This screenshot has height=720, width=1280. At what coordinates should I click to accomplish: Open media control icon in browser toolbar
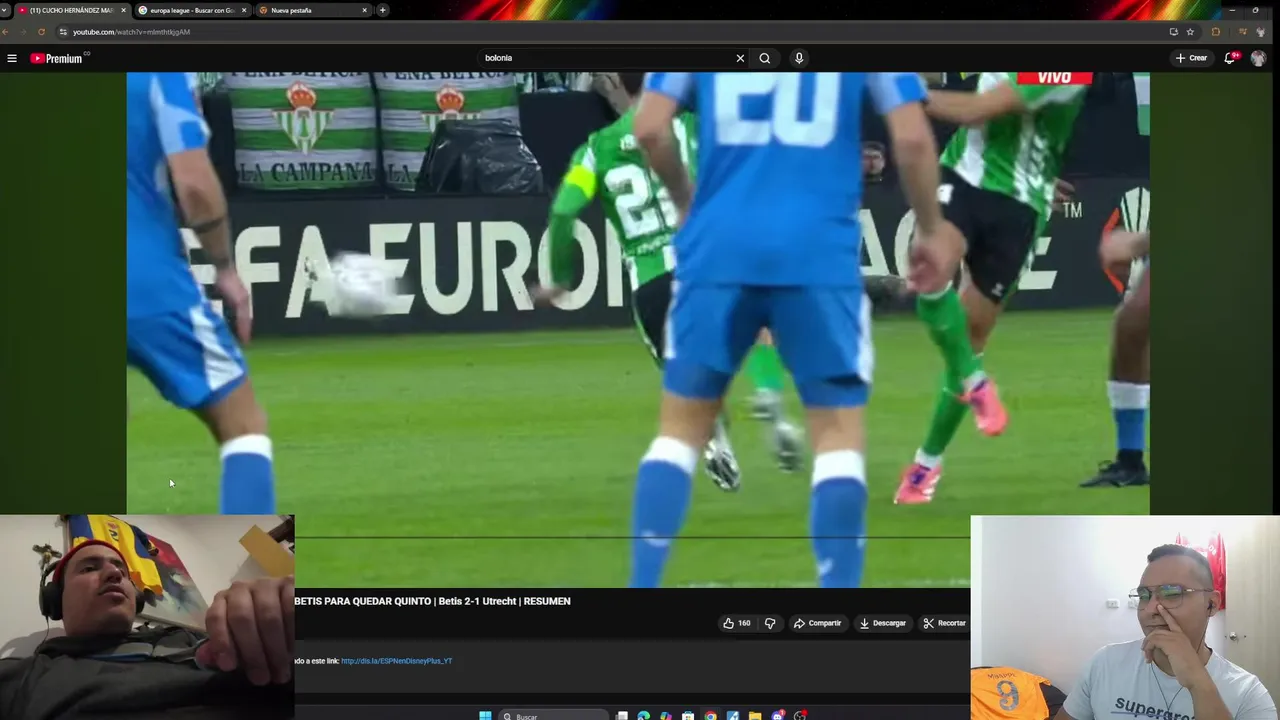pyautogui.click(x=1243, y=32)
